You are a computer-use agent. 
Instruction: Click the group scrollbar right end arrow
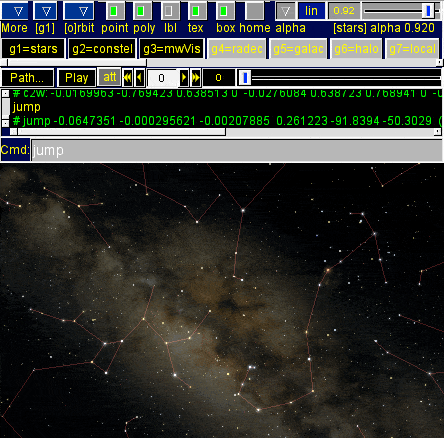click(440, 63)
